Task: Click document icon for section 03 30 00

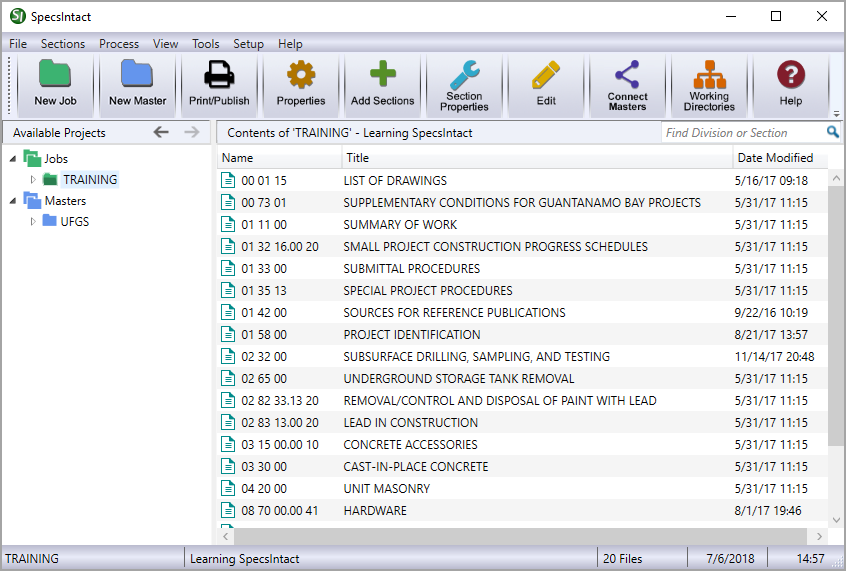Action: (228, 466)
